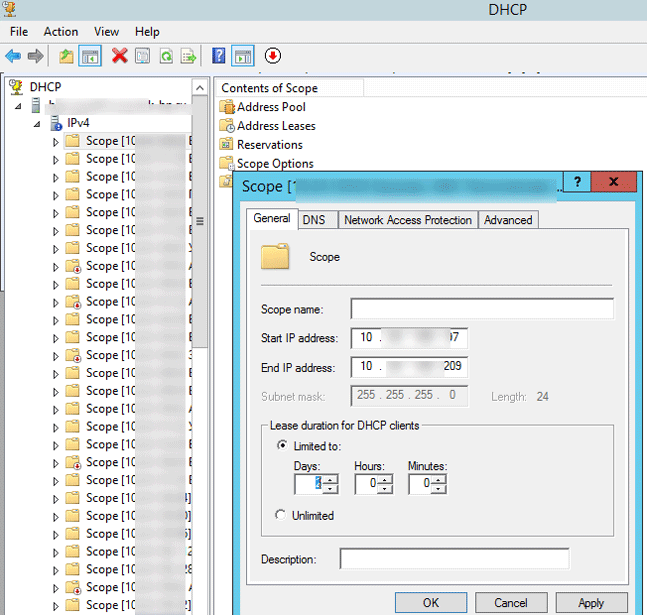Select the Limited to radio button
Screen dimensions: 651x615
coord(282,446)
